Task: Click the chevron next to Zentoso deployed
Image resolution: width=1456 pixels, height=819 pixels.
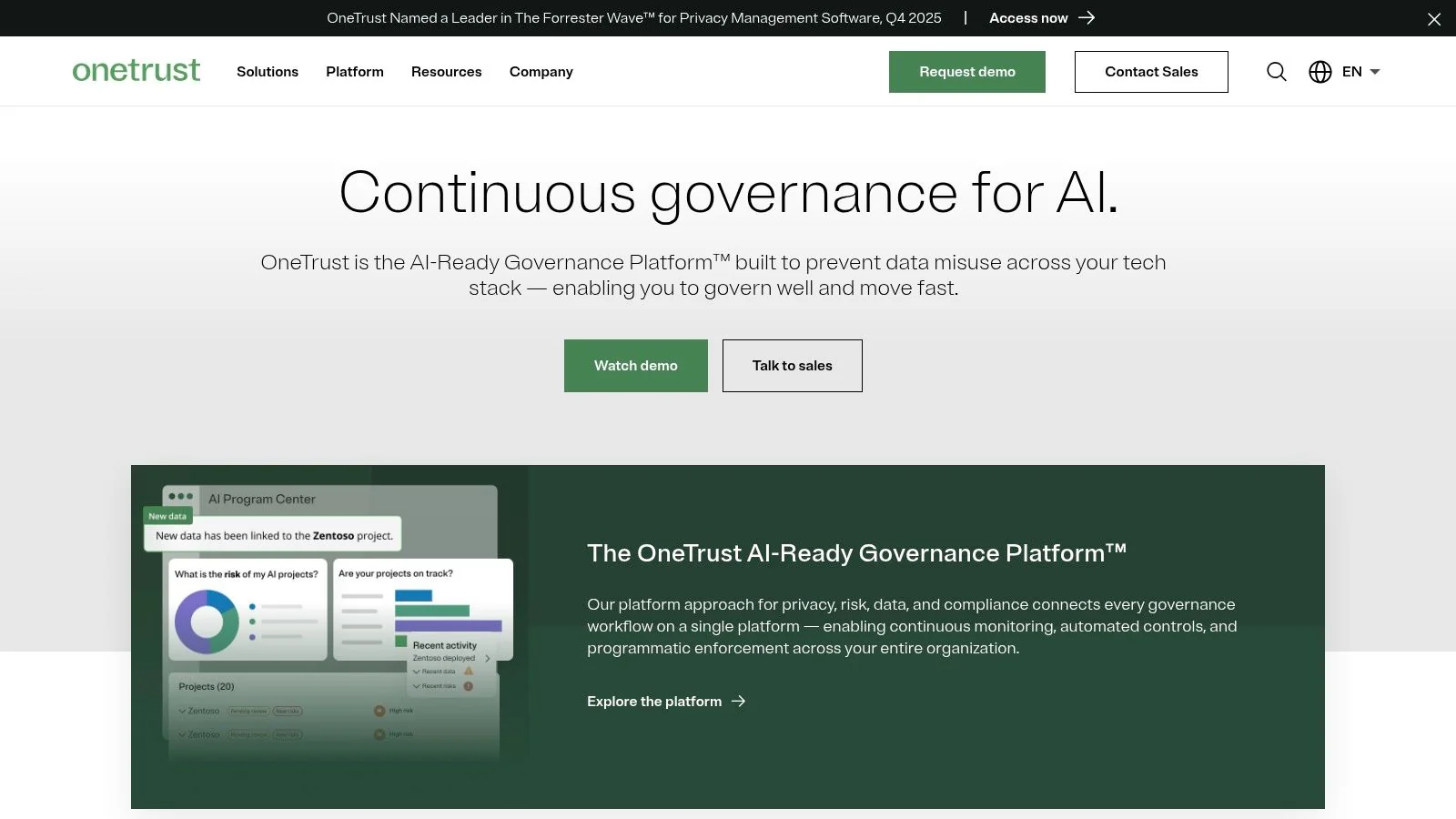Action: (488, 658)
